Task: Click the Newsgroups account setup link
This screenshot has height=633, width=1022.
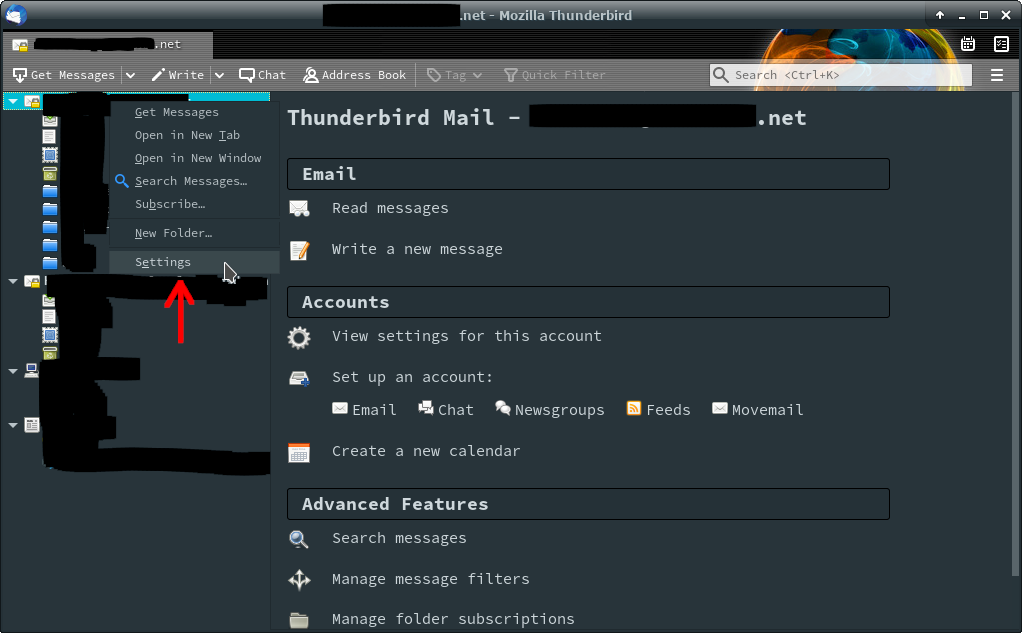Action: [550, 410]
